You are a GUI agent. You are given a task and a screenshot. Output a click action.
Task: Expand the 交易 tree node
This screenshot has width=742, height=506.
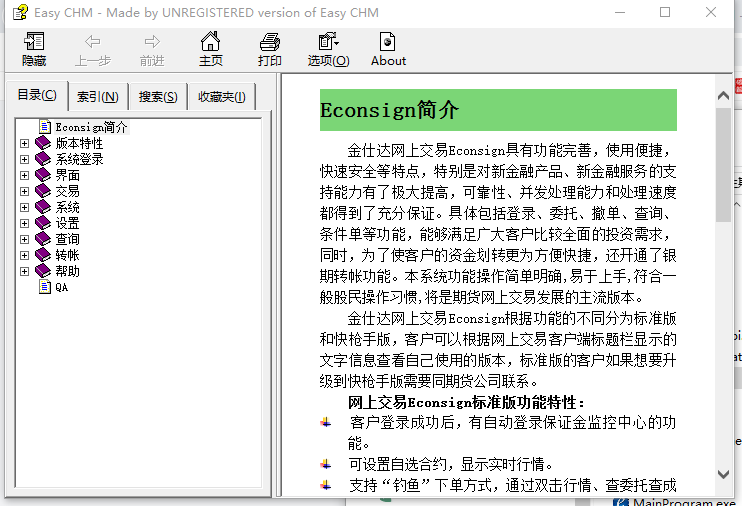pyautogui.click(x=25, y=191)
